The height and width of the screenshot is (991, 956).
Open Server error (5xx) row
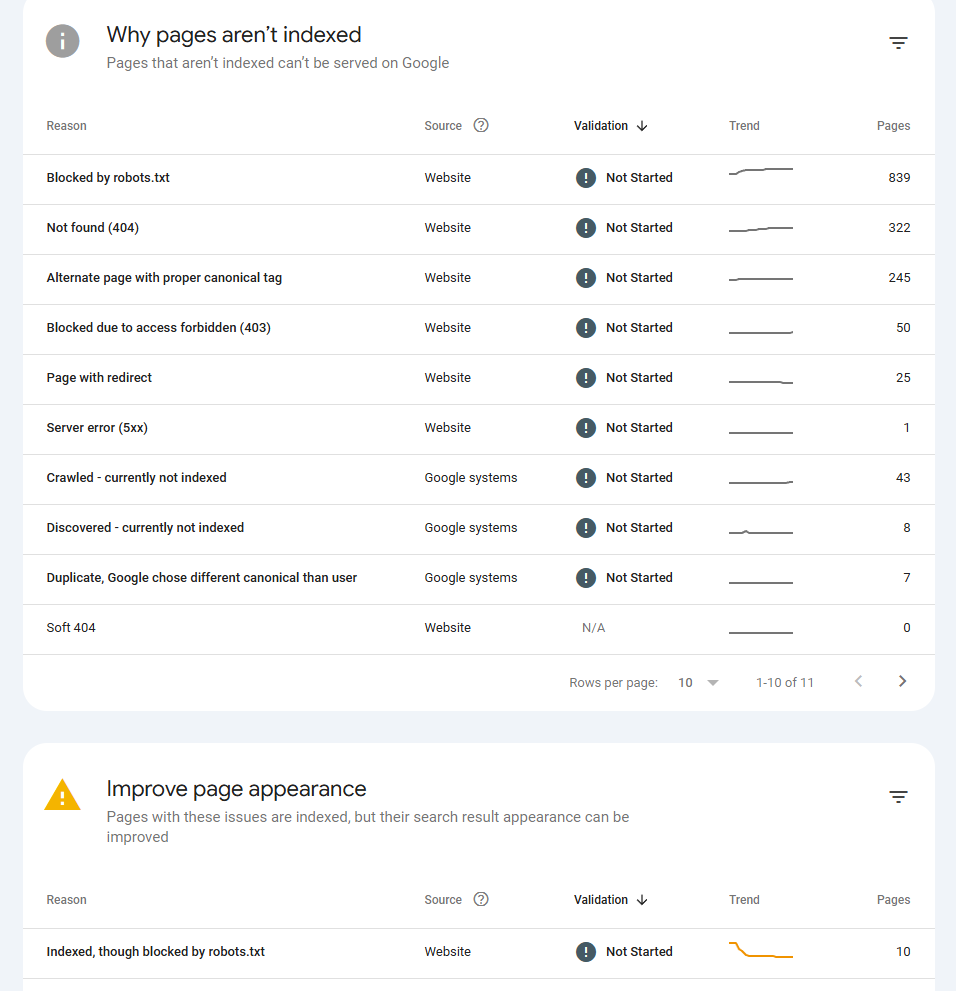click(97, 428)
